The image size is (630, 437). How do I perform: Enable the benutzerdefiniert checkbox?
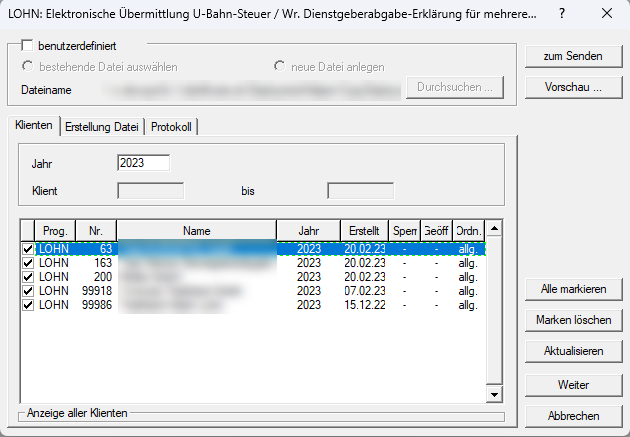(28, 46)
